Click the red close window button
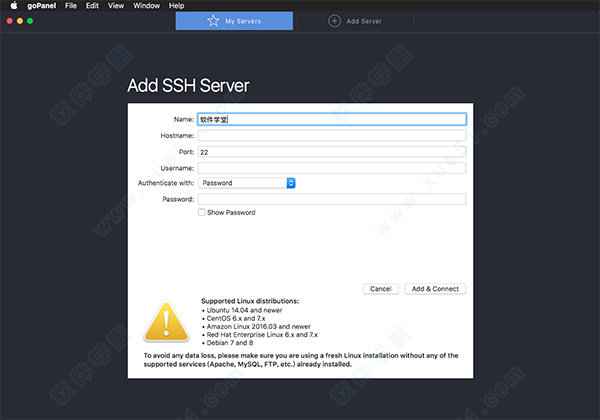 pyautogui.click(x=10, y=21)
